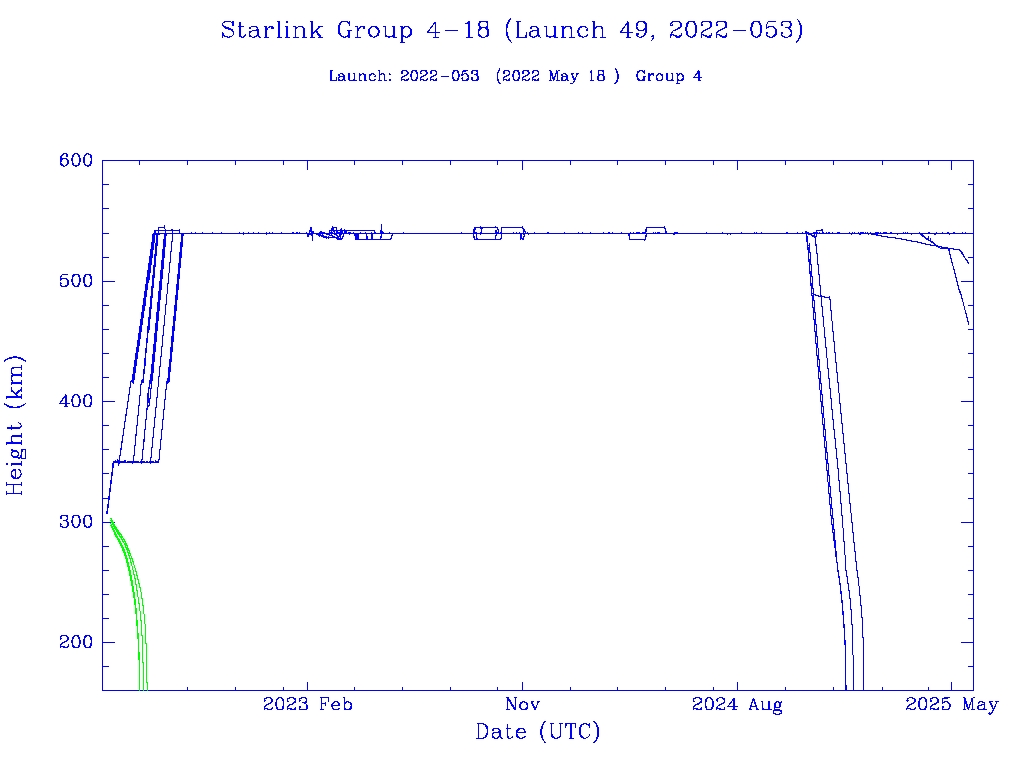This screenshot has height=768, width=1024.
Task: Click the x-axis date '2024 Aug'
Action: click(737, 705)
